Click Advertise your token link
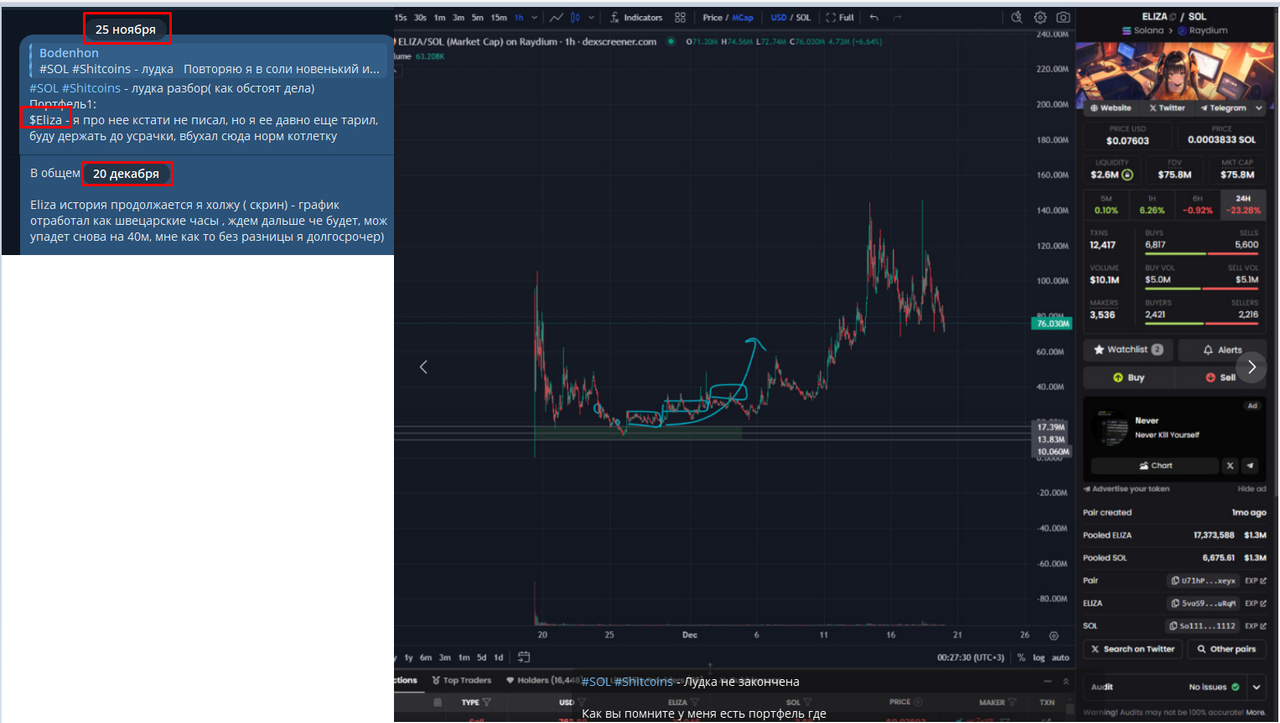The height and width of the screenshot is (723, 1280). pos(1127,489)
